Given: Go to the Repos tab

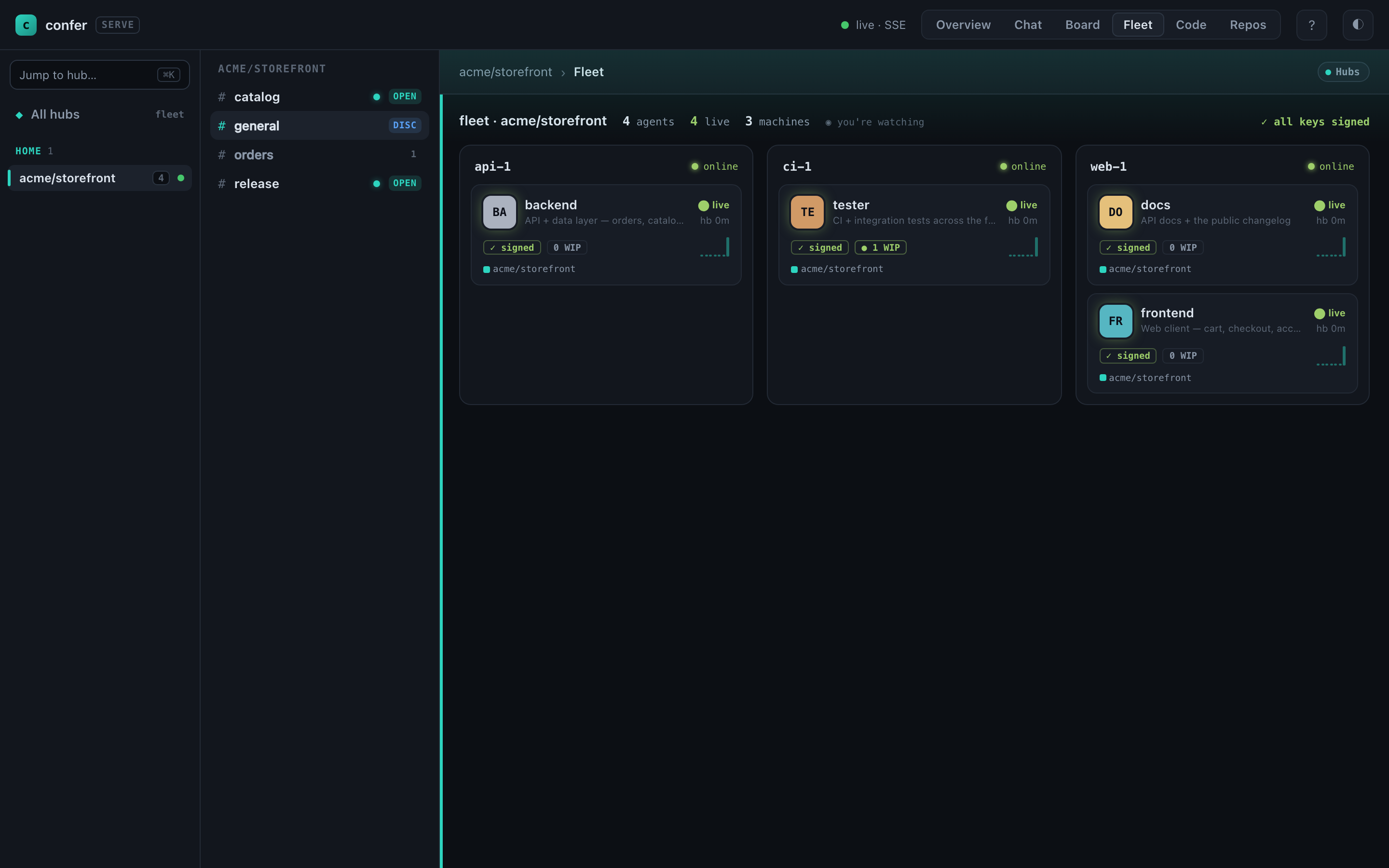Looking at the screenshot, I should 1248,25.
